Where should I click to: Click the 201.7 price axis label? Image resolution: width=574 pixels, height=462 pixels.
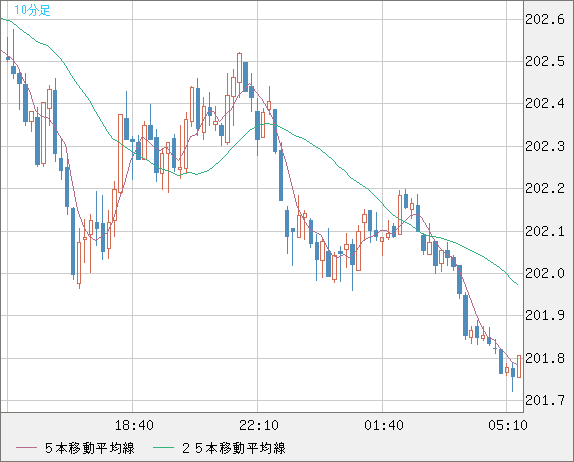click(x=545, y=400)
